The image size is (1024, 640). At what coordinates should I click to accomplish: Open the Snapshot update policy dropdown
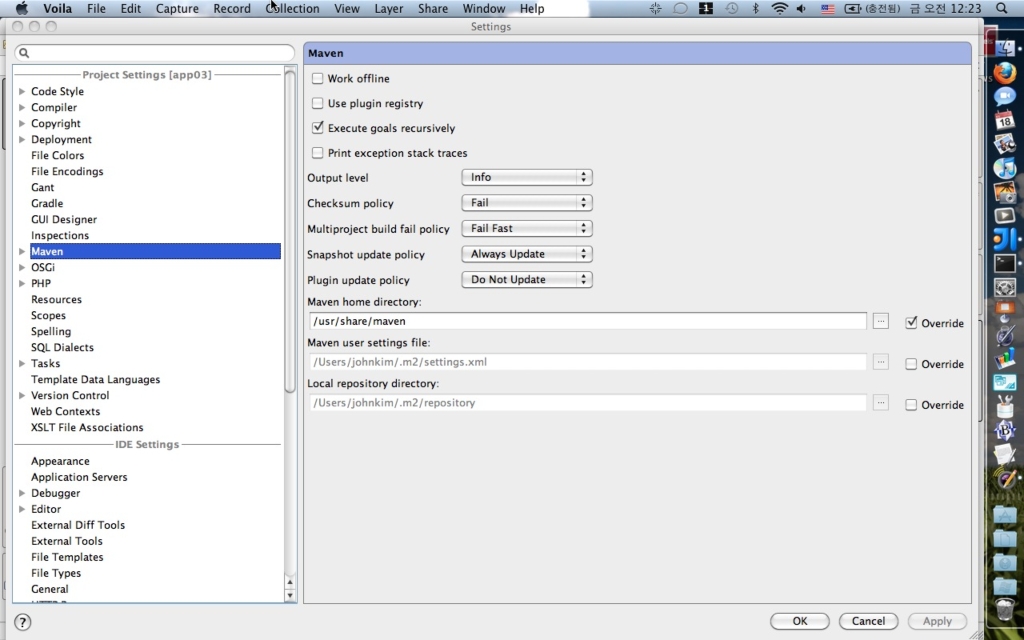[526, 253]
